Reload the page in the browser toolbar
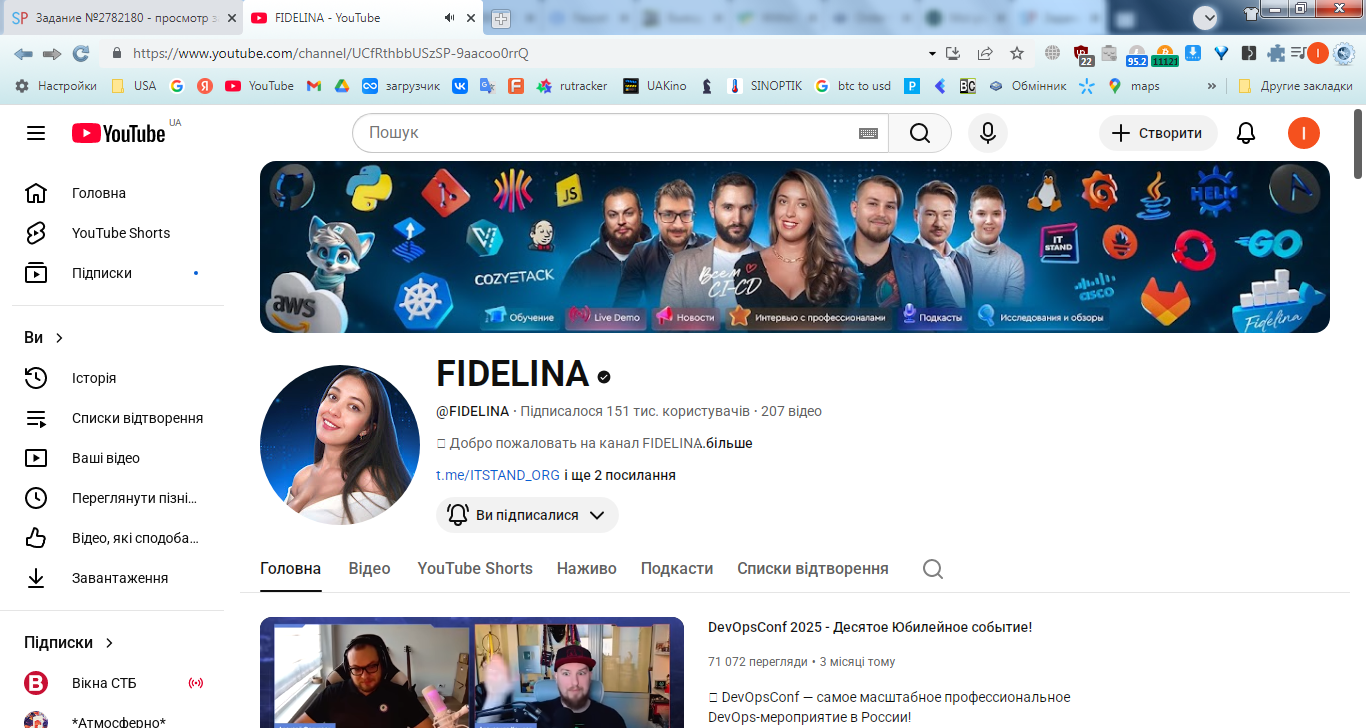The width and height of the screenshot is (1366, 728). tap(81, 53)
